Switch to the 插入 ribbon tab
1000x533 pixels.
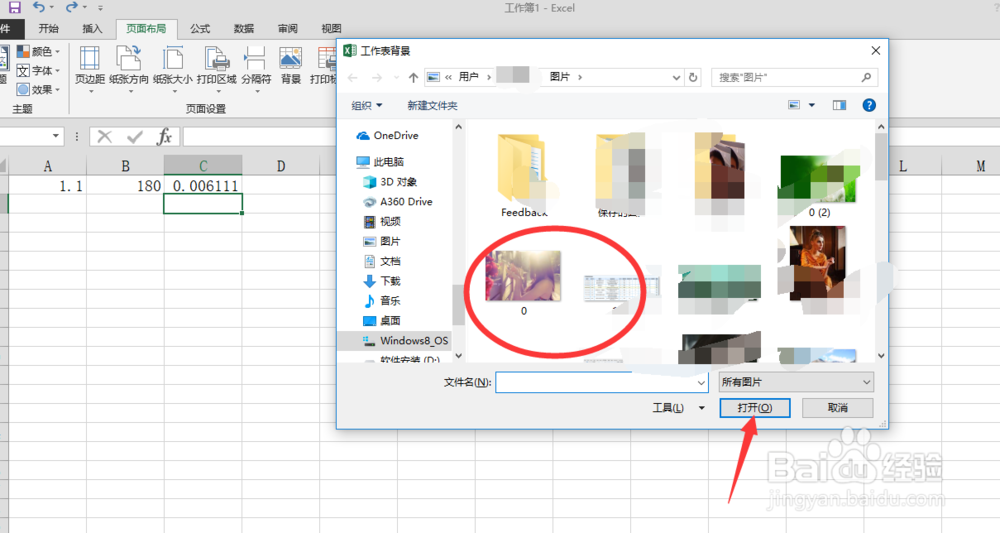92,29
